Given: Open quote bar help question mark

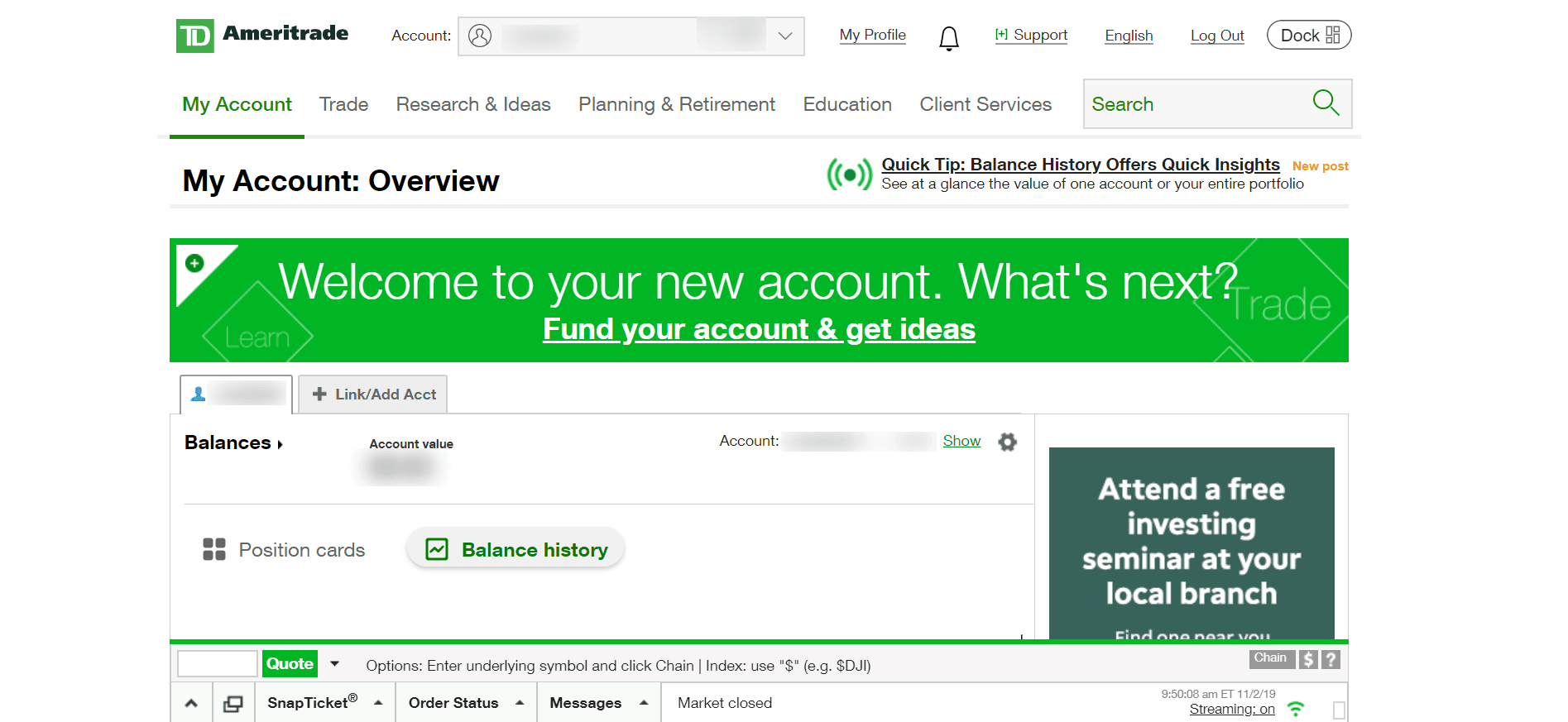Looking at the screenshot, I should tap(1331, 659).
